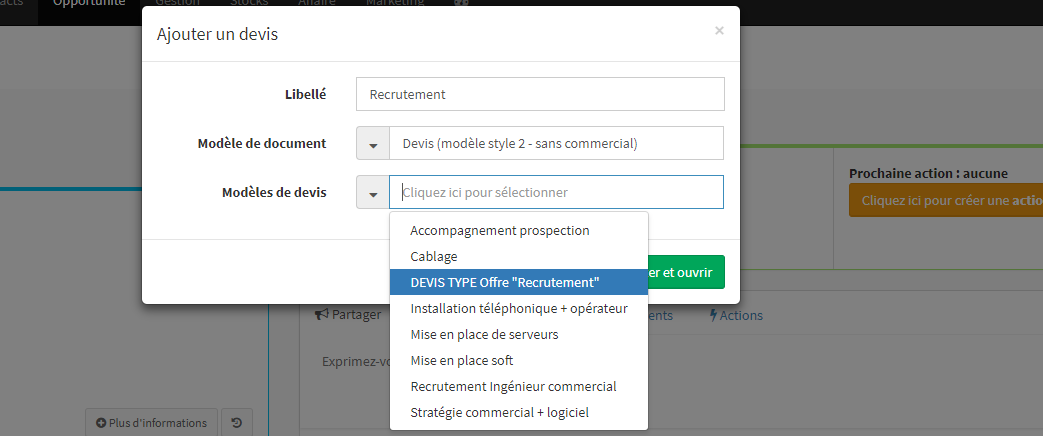This screenshot has height=436, width=1043.
Task: Open the Actions lightning tab
Action: 736,316
